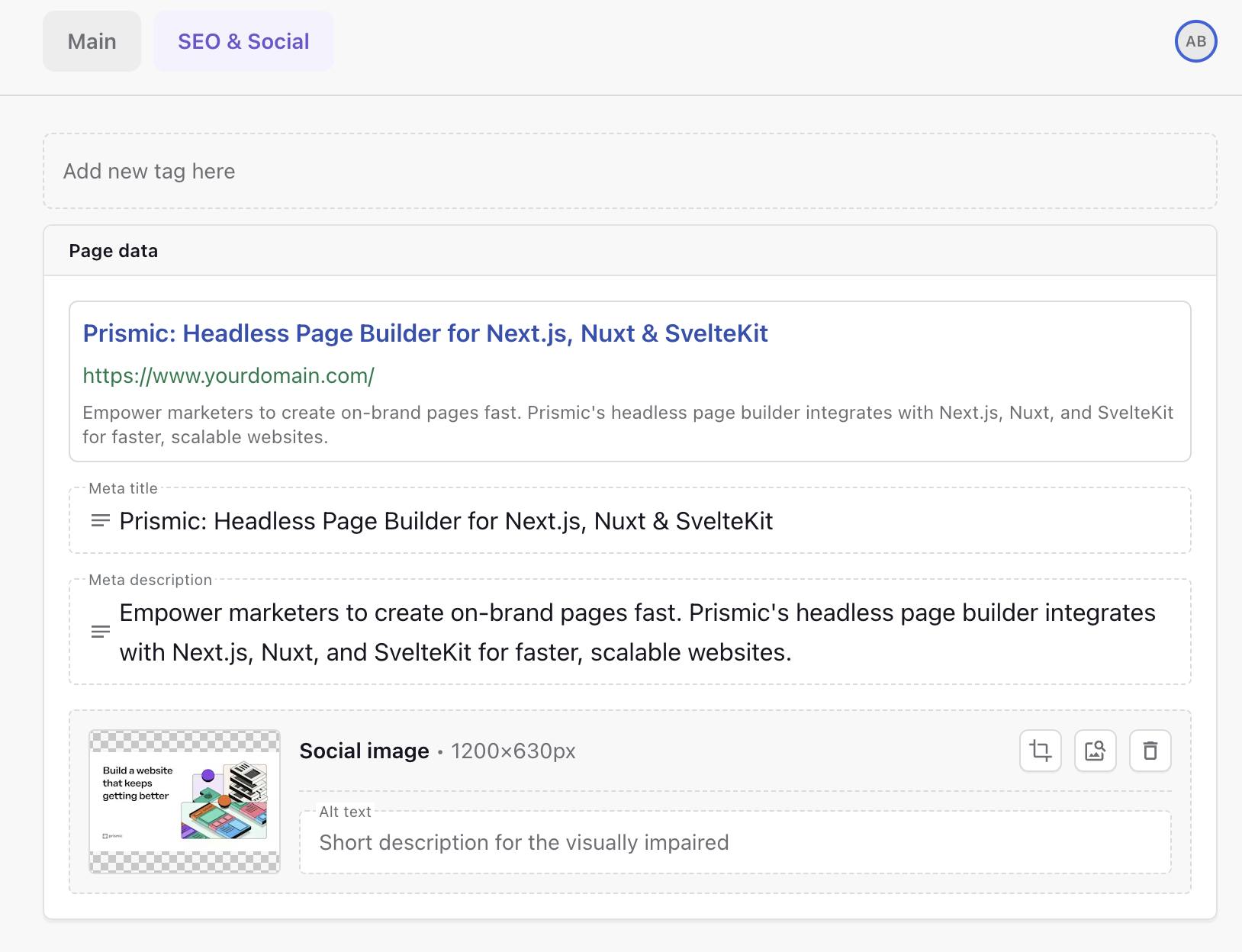Click the Social image section label
This screenshot has height=952, width=1242.
[x=365, y=751]
